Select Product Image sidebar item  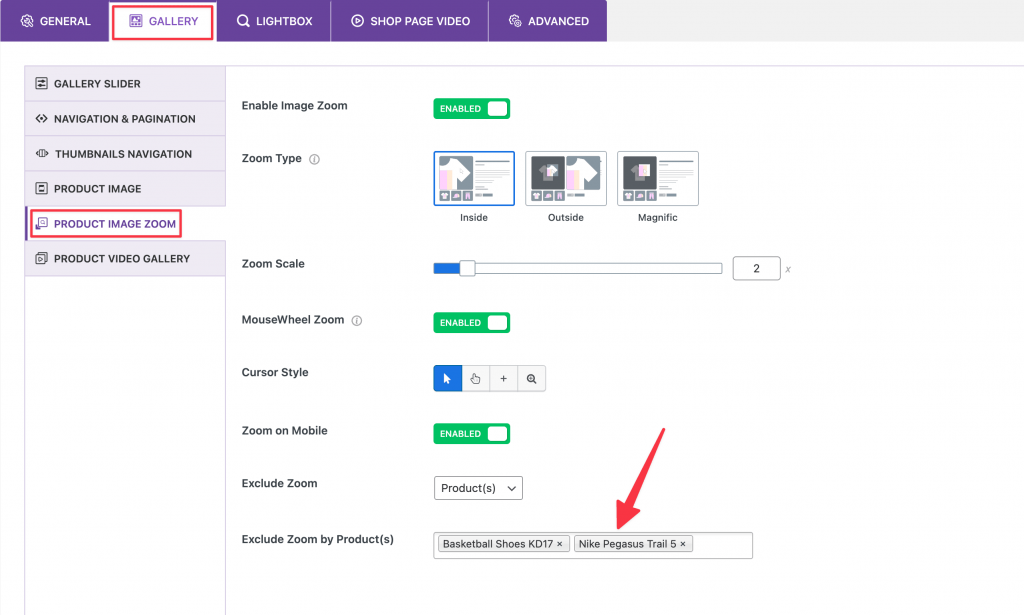click(x=125, y=189)
